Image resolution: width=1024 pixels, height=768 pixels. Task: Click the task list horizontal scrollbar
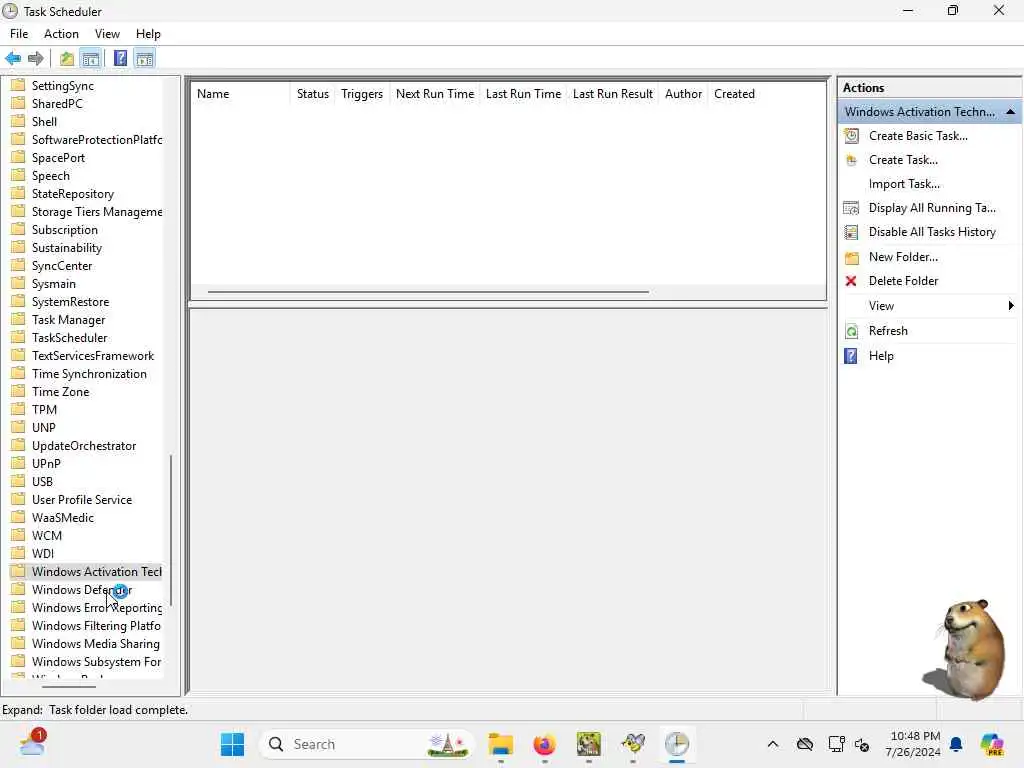428,292
